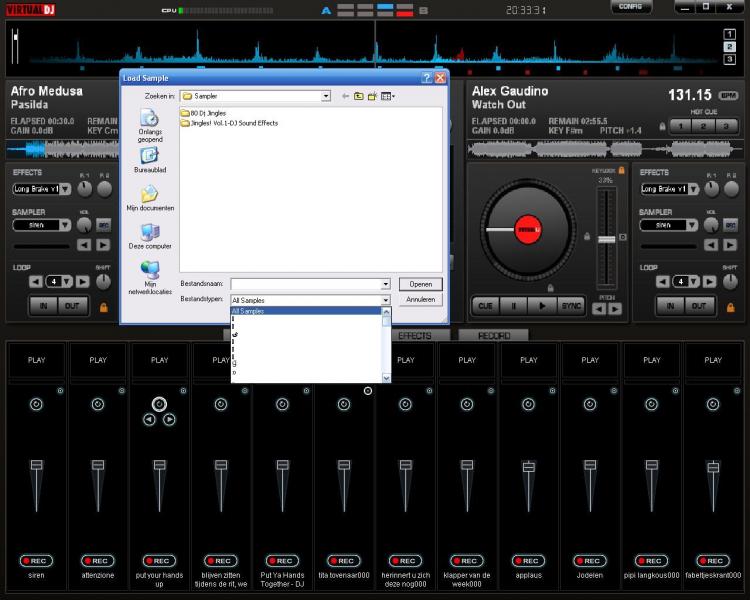Click the file type list scrollbar down arrow
Image resolution: width=750 pixels, height=600 pixels.
click(x=386, y=378)
